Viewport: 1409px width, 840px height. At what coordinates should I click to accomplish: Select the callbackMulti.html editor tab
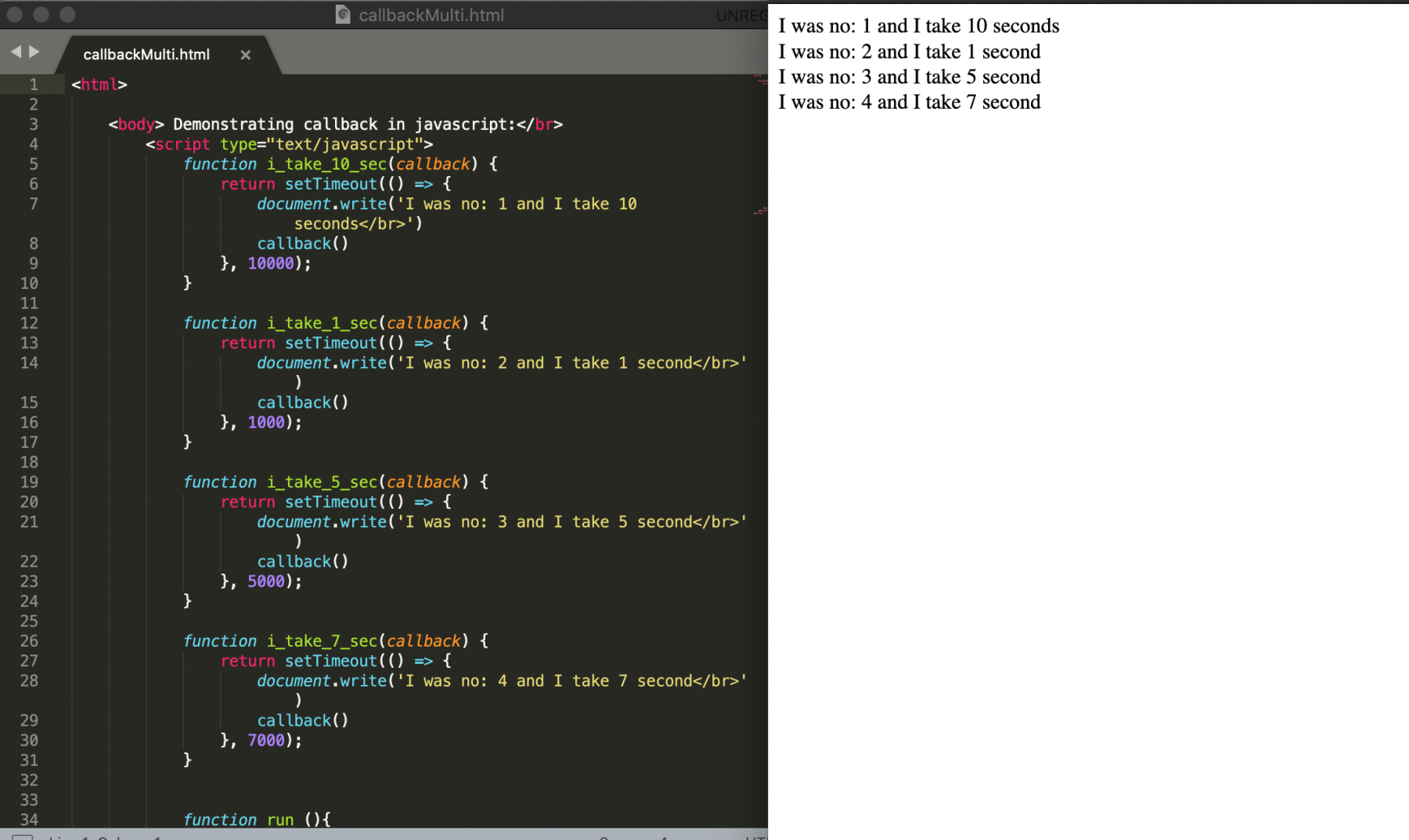click(146, 55)
